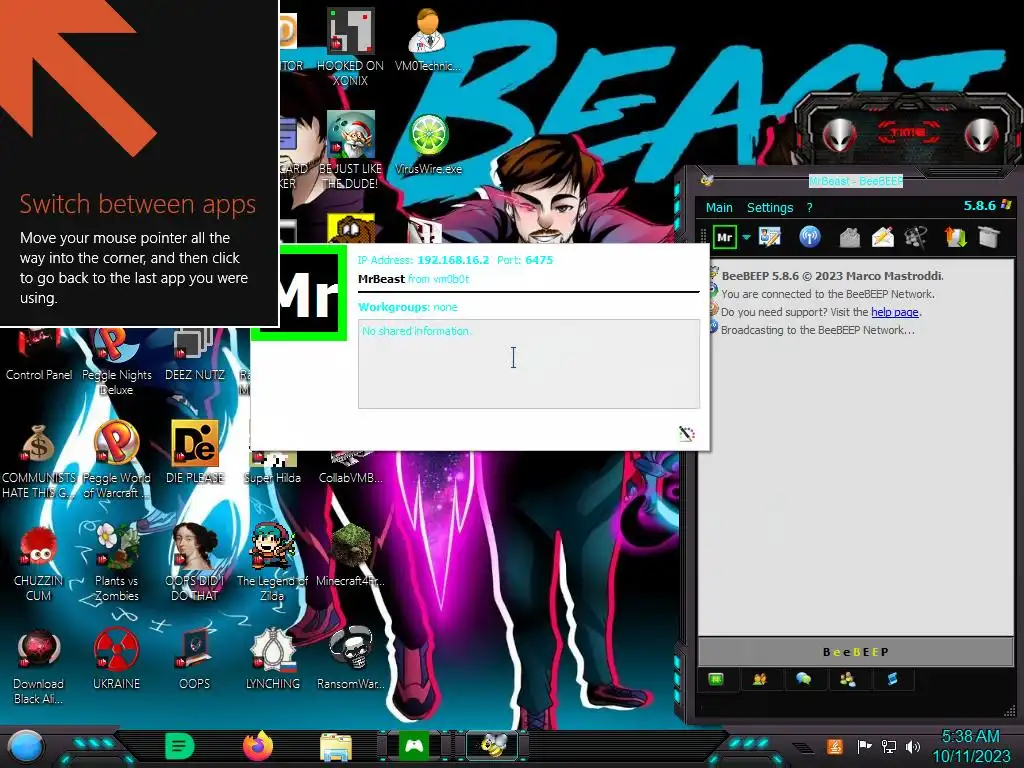Open RansomWar skull desktop icon
Viewport: 1024px width, 768px height.
351,658
